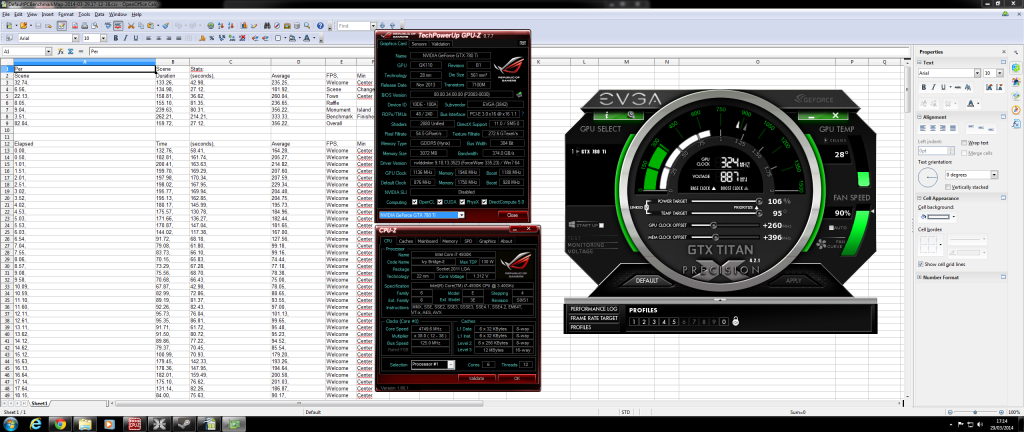Viewport: 1024px width, 432px height.
Task: Click the Format Paintbrush icon
Action: click(165, 25)
